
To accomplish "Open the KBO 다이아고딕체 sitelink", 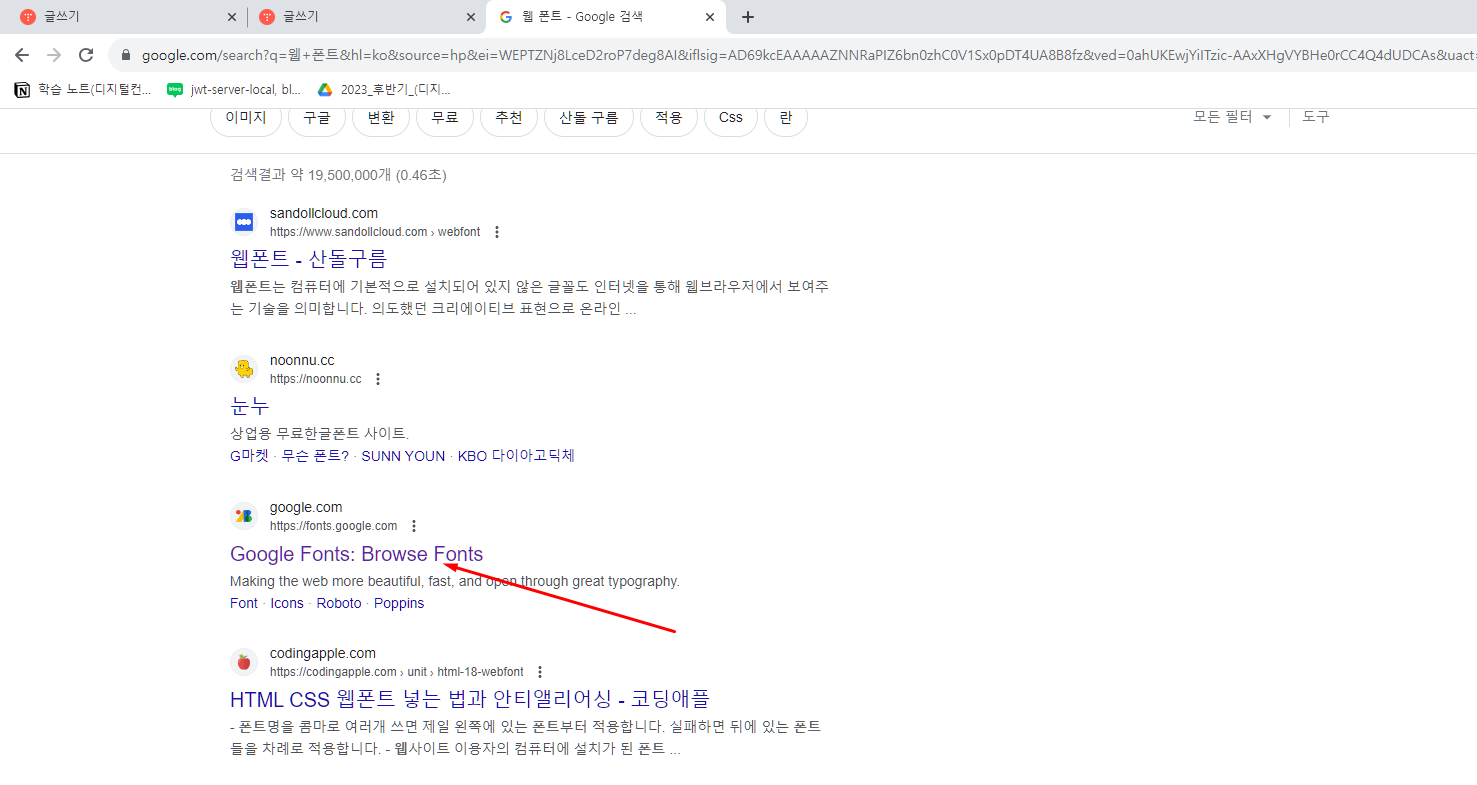I will [x=516, y=456].
